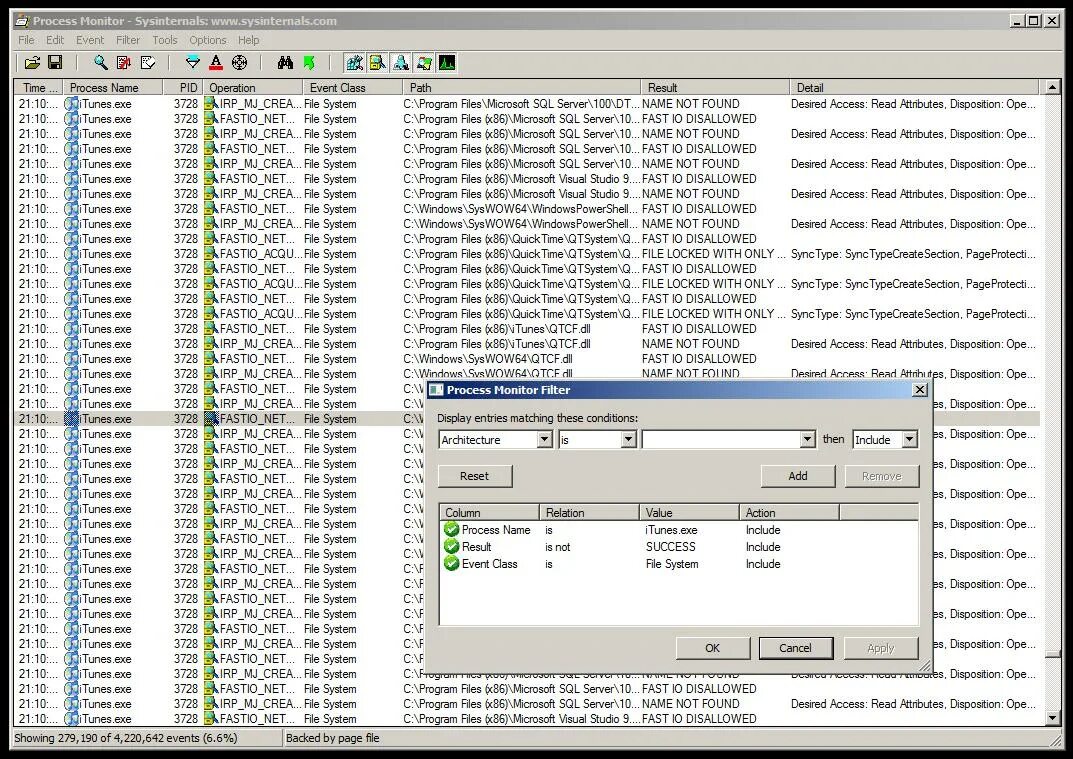1073x759 pixels.
Task: Toggle the Show Registry Activity icon
Action: [x=354, y=63]
